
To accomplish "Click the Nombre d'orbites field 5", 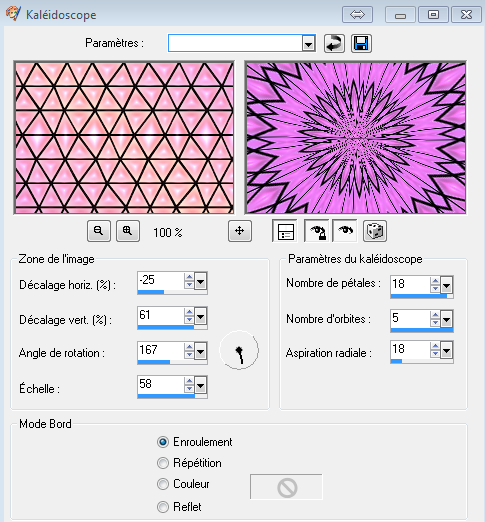I will (x=410, y=319).
